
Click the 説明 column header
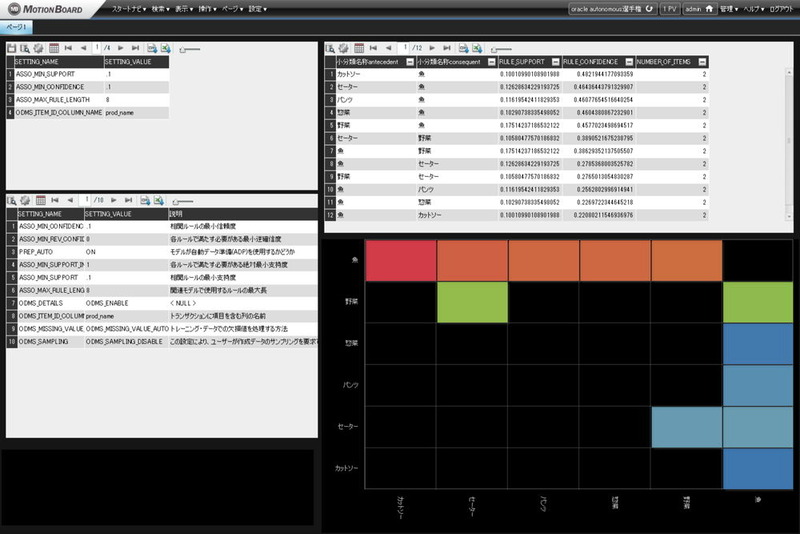coord(243,214)
